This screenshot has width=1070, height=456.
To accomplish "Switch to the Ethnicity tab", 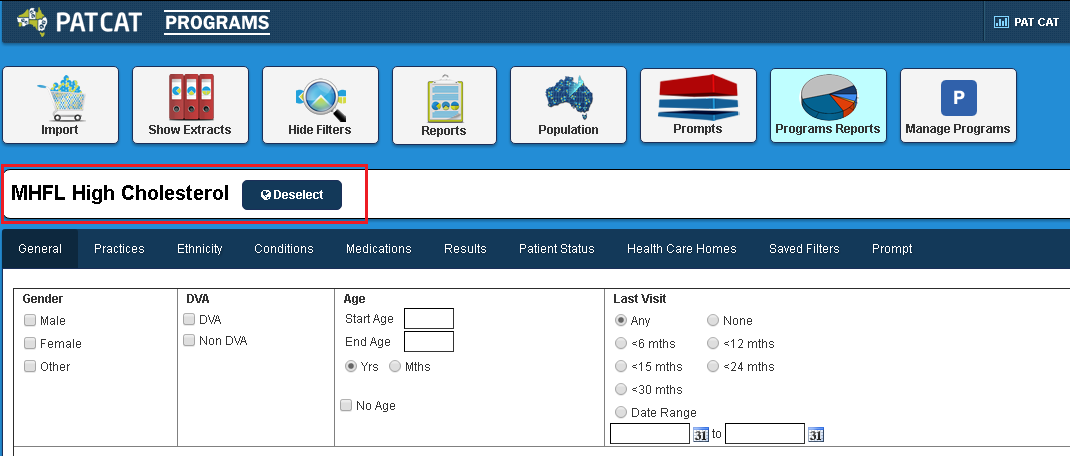I will (200, 248).
